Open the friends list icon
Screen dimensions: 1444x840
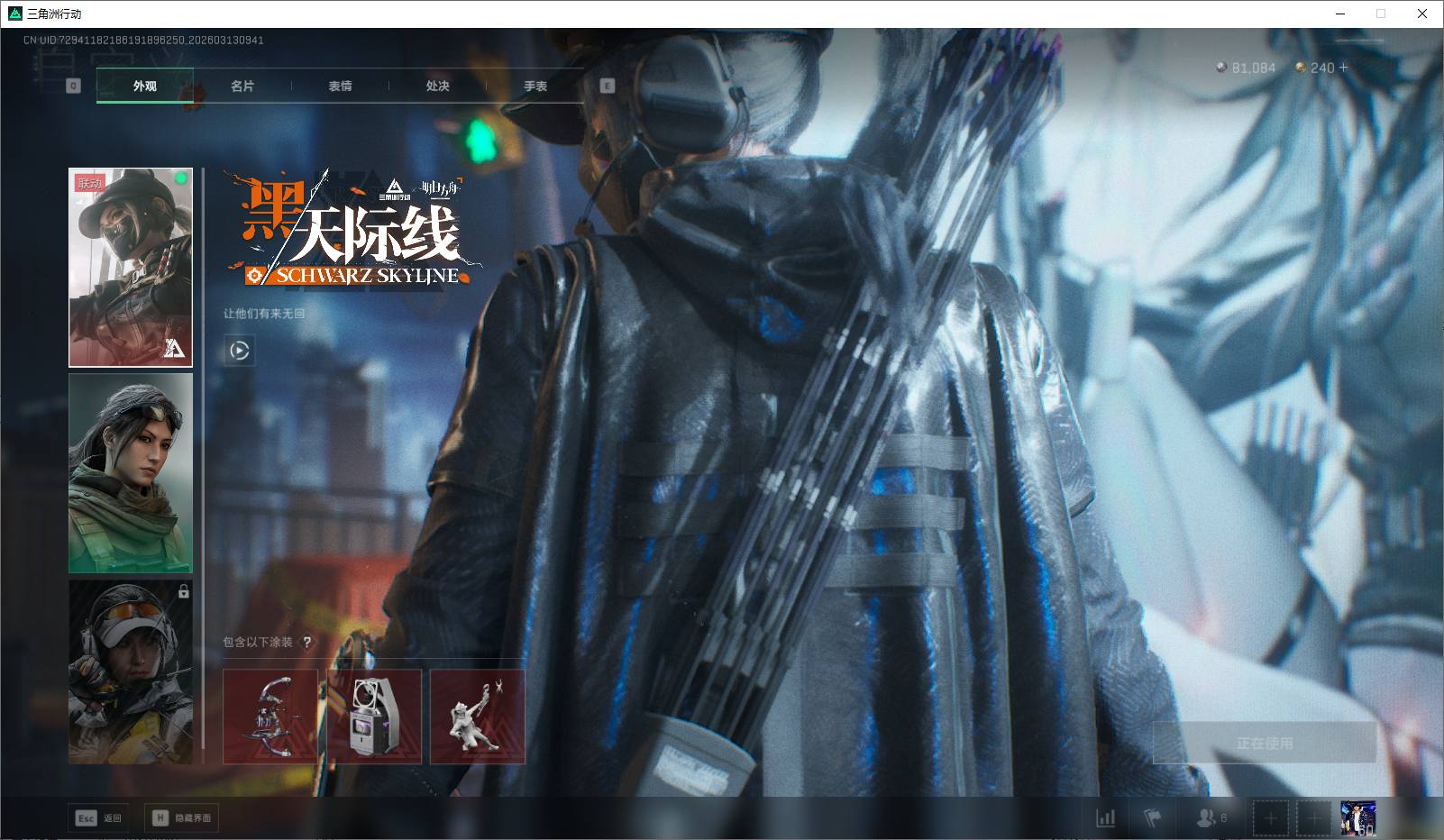(1211, 818)
